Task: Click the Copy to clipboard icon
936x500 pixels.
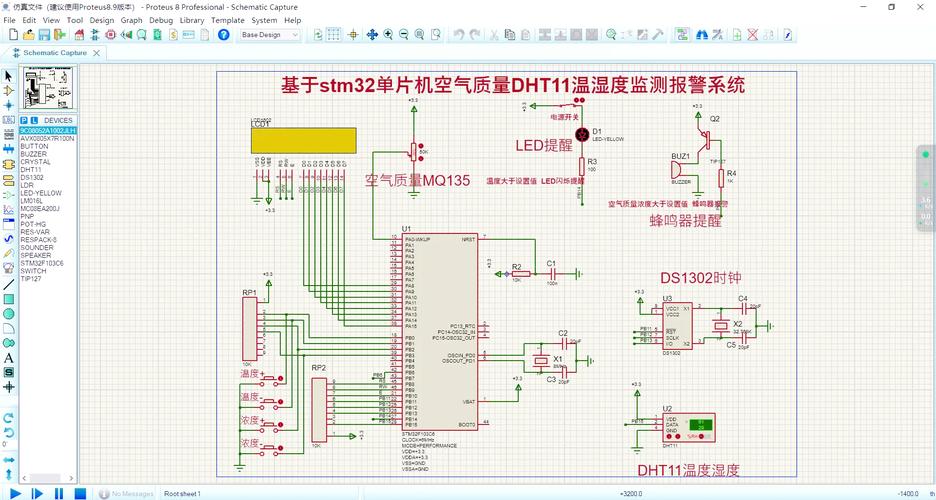Action: (509, 35)
